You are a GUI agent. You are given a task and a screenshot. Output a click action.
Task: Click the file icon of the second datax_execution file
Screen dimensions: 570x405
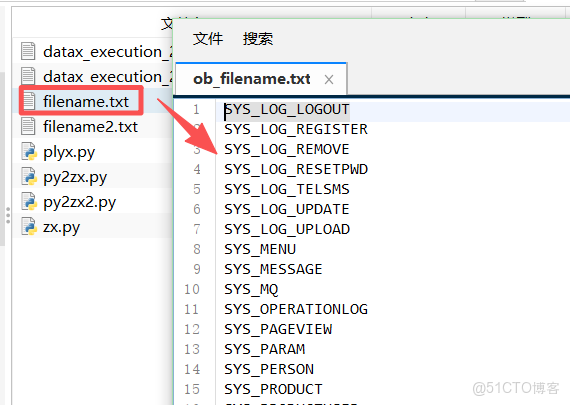click(x=28, y=76)
